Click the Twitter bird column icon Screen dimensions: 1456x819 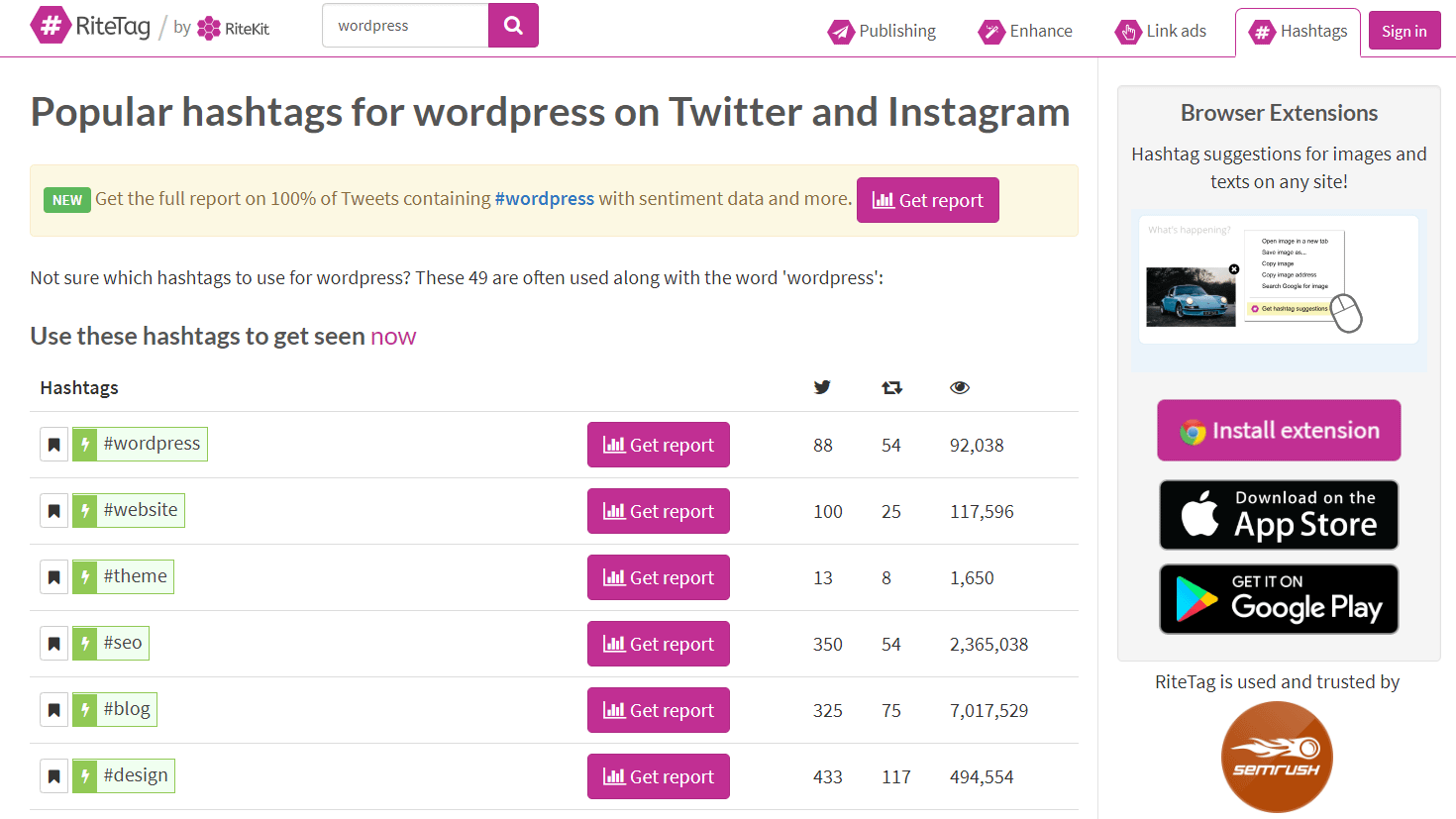822,387
